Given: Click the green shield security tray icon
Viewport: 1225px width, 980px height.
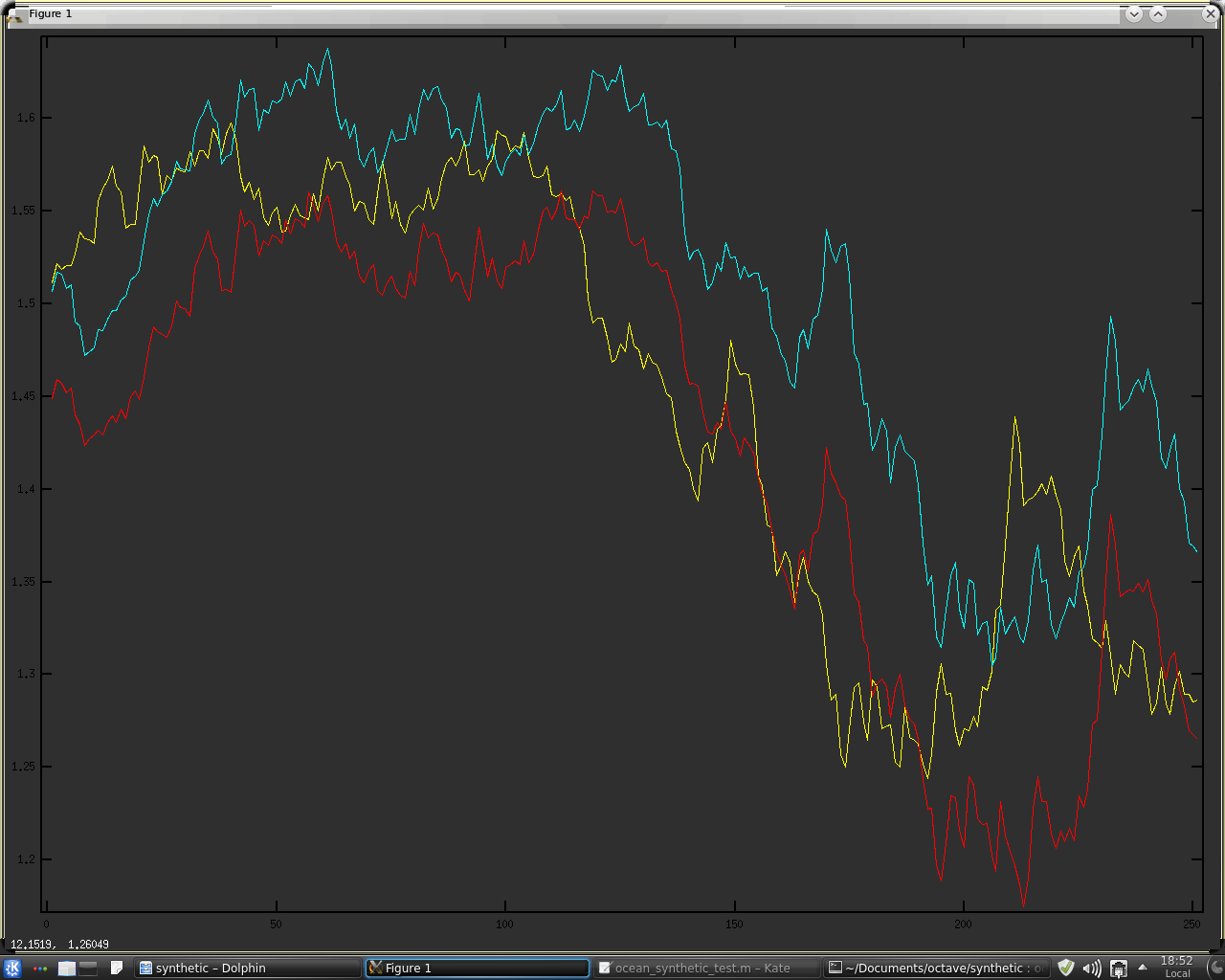Looking at the screenshot, I should [1066, 968].
